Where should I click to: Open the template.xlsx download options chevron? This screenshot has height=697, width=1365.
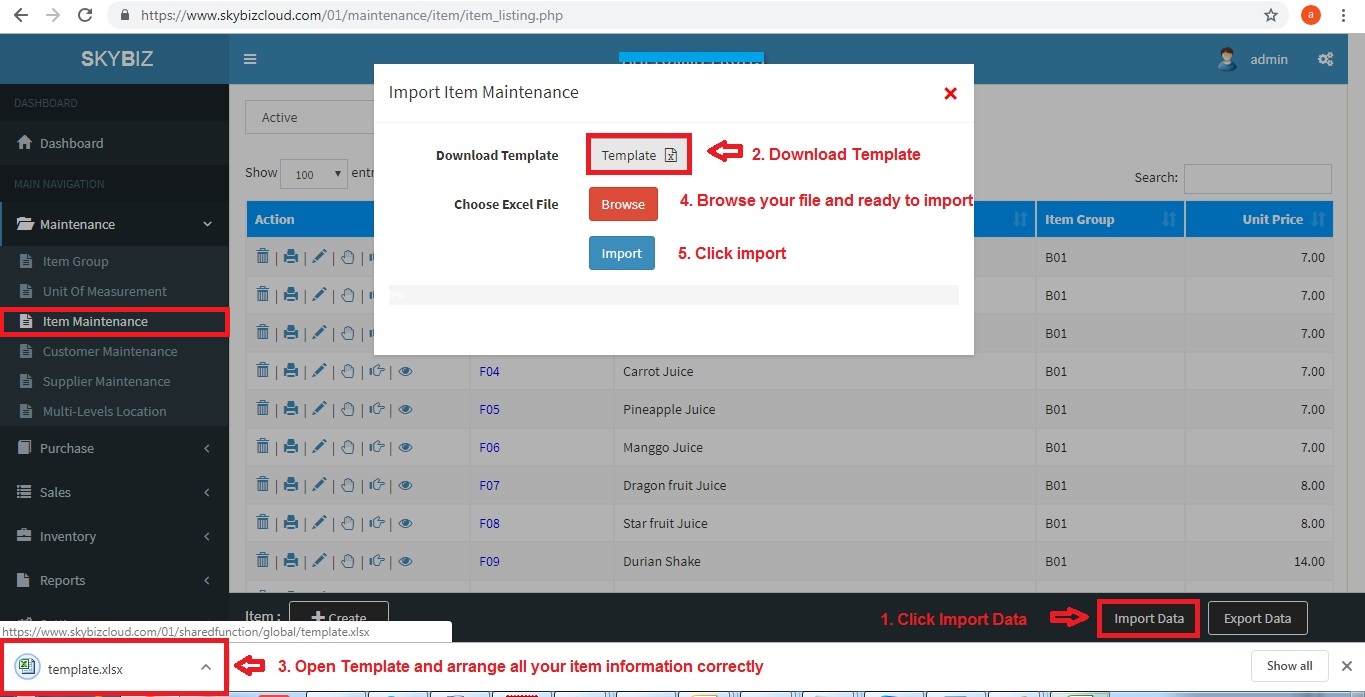pyautogui.click(x=205, y=667)
